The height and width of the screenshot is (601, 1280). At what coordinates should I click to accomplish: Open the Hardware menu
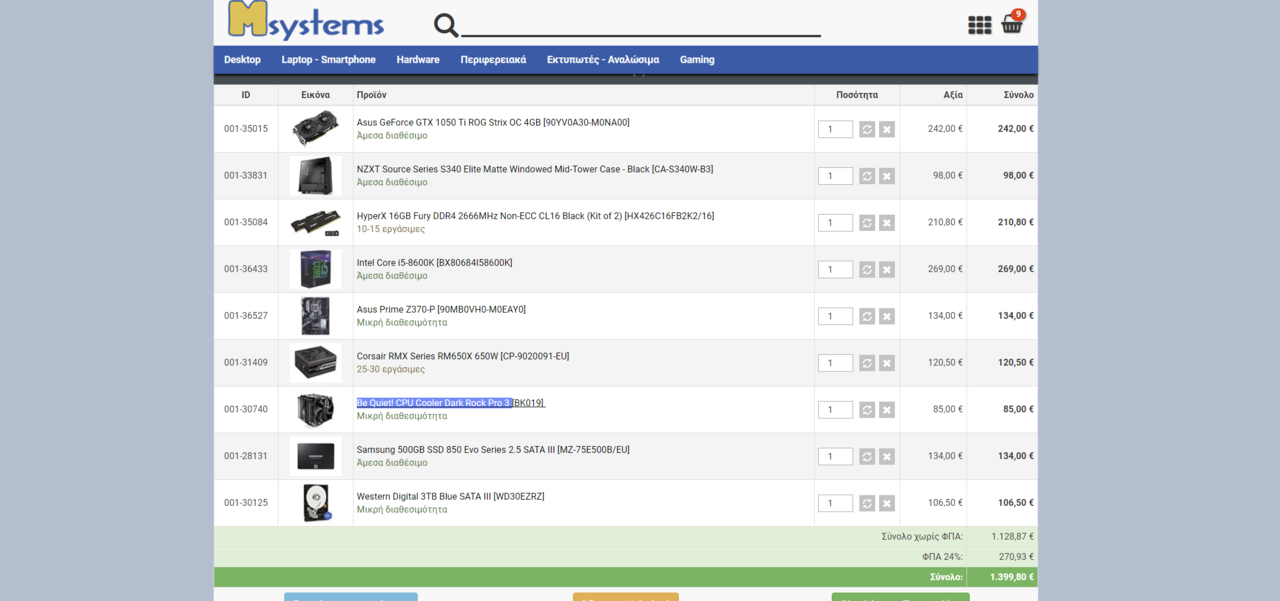pyautogui.click(x=418, y=60)
